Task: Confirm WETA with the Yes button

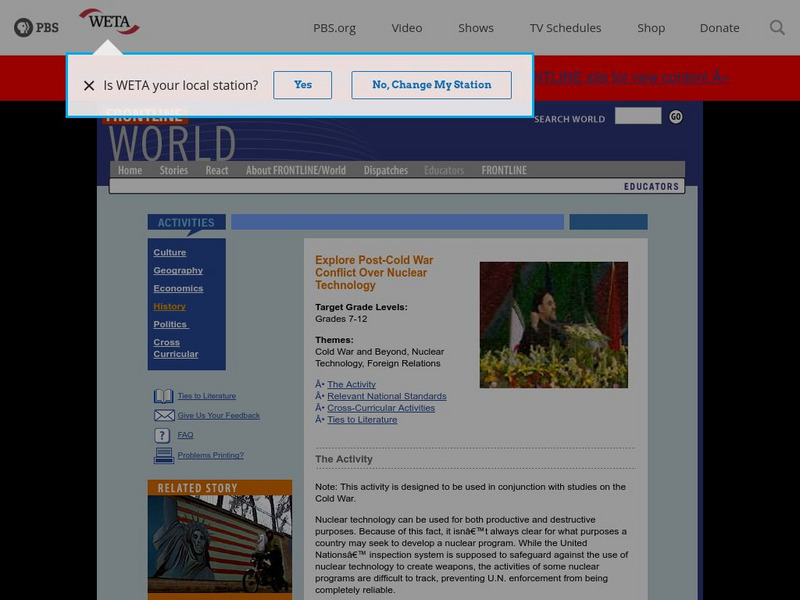Action: point(303,85)
